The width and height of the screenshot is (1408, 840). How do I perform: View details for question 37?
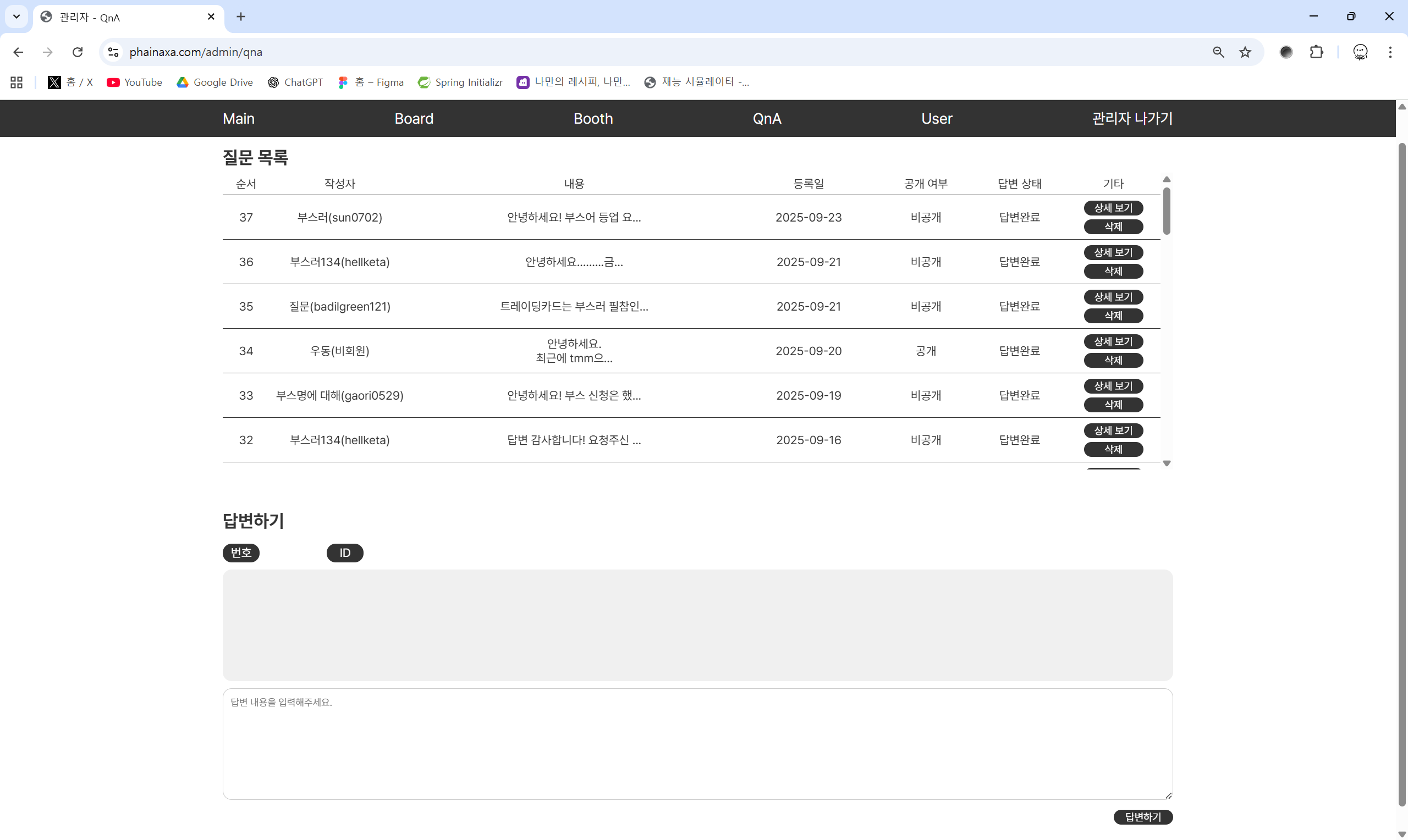tap(1113, 208)
